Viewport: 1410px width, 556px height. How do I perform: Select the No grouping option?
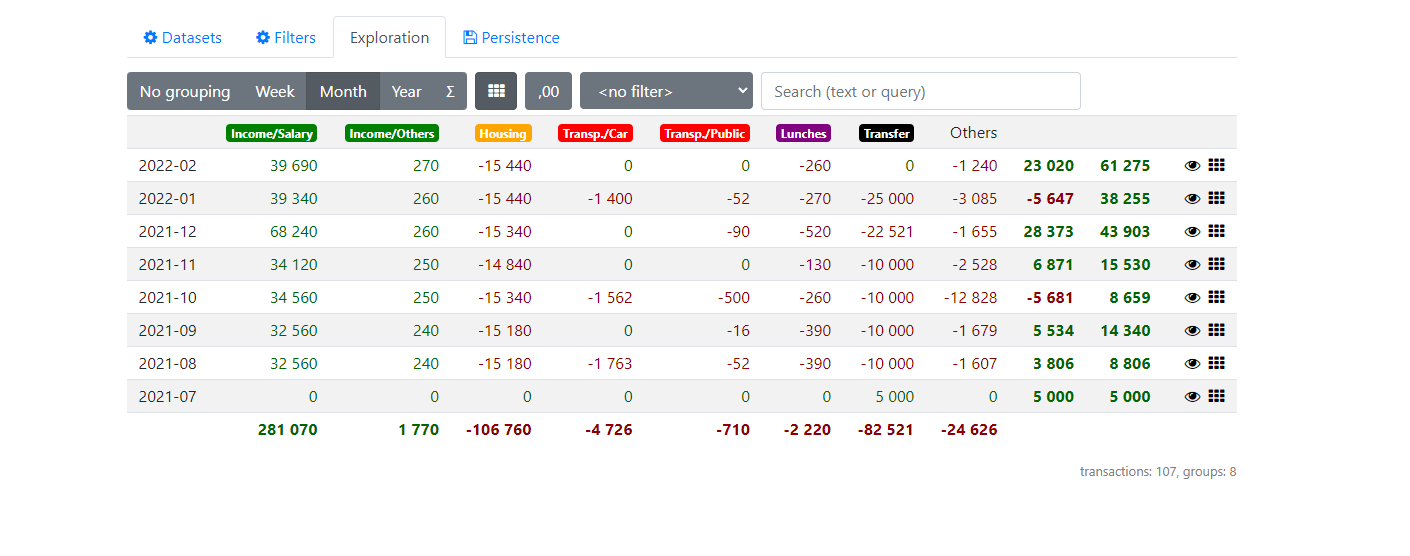[185, 91]
